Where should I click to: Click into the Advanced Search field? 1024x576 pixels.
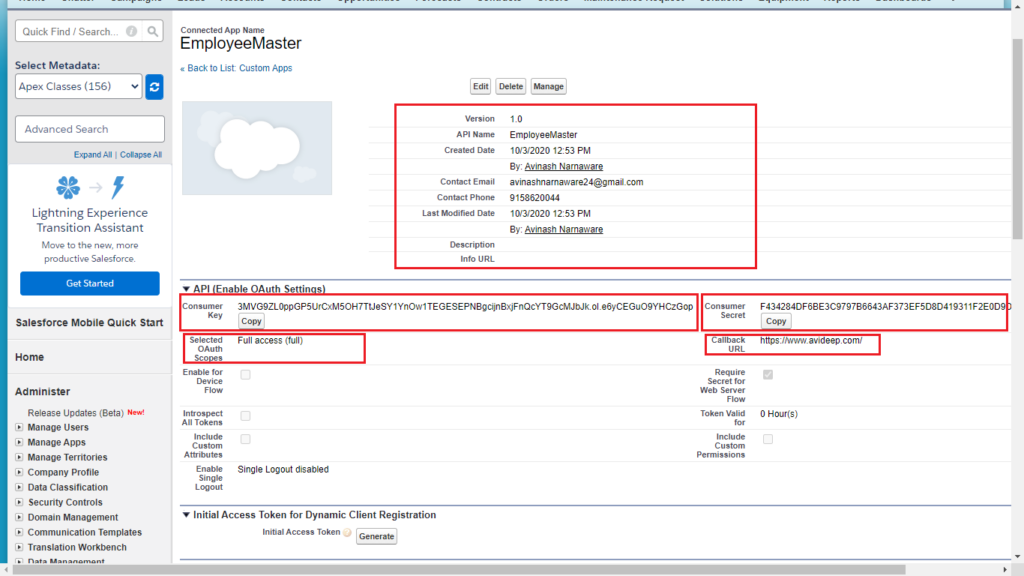[90, 129]
